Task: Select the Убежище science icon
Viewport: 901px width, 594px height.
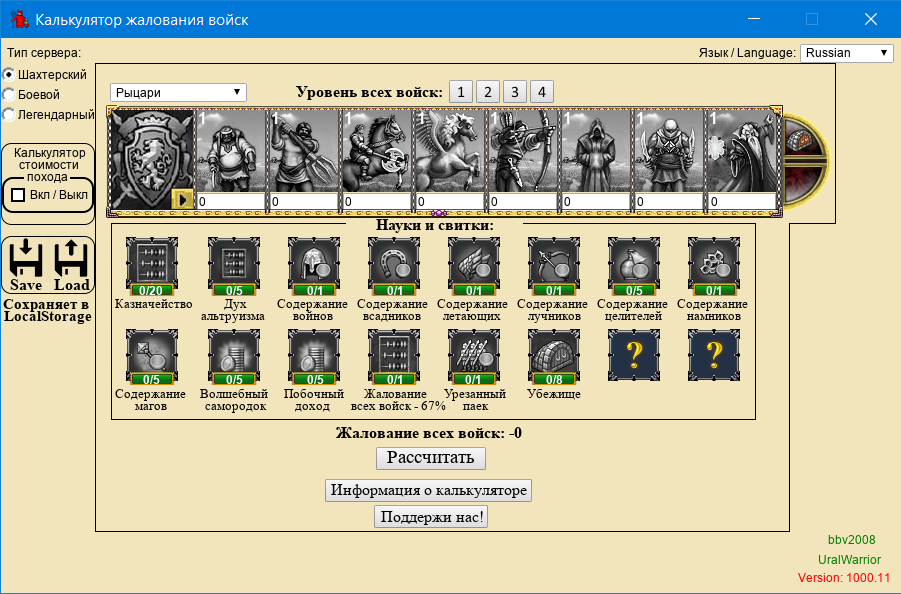Action: pyautogui.click(x=553, y=354)
